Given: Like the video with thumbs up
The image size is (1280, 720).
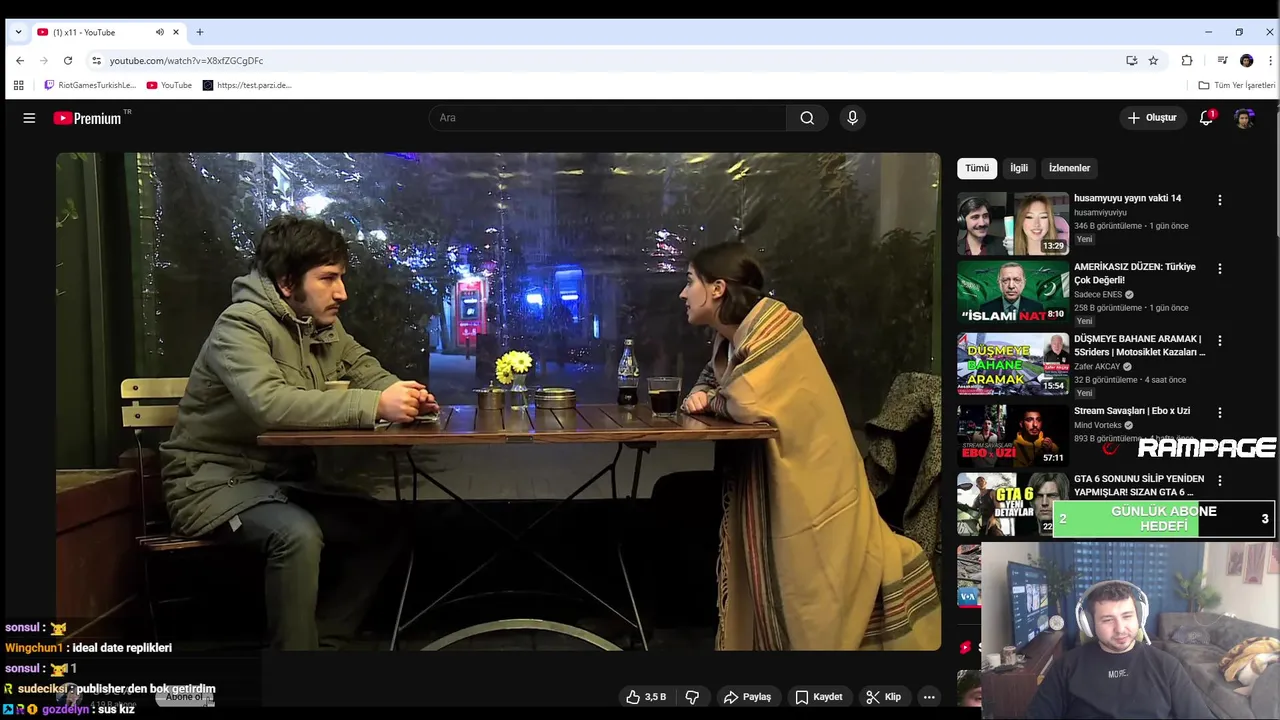Looking at the screenshot, I should point(633,697).
